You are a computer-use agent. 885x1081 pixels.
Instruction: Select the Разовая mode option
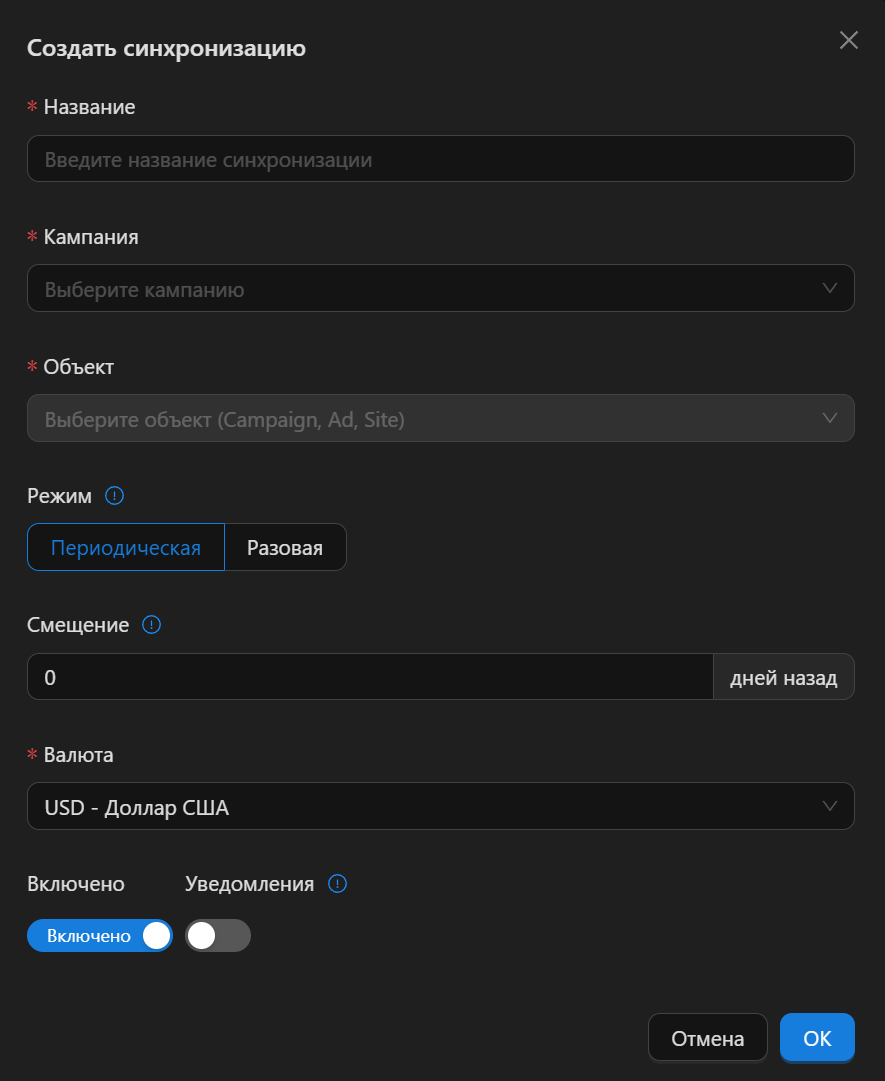285,547
